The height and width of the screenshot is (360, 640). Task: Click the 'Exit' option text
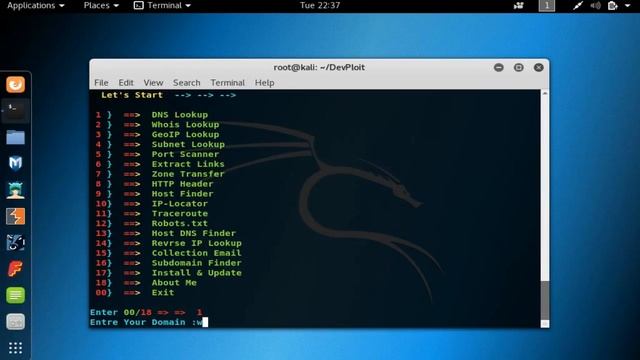pyautogui.click(x=163, y=293)
